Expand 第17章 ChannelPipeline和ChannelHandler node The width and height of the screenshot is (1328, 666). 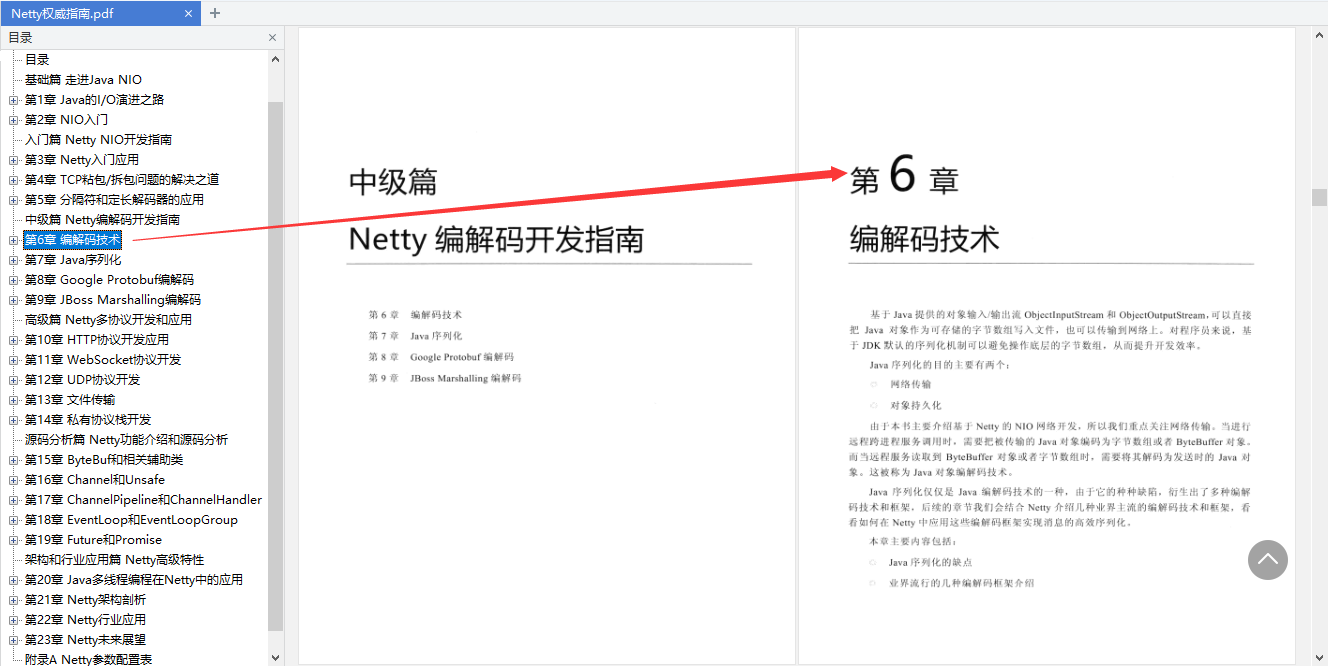pyautogui.click(x=13, y=500)
